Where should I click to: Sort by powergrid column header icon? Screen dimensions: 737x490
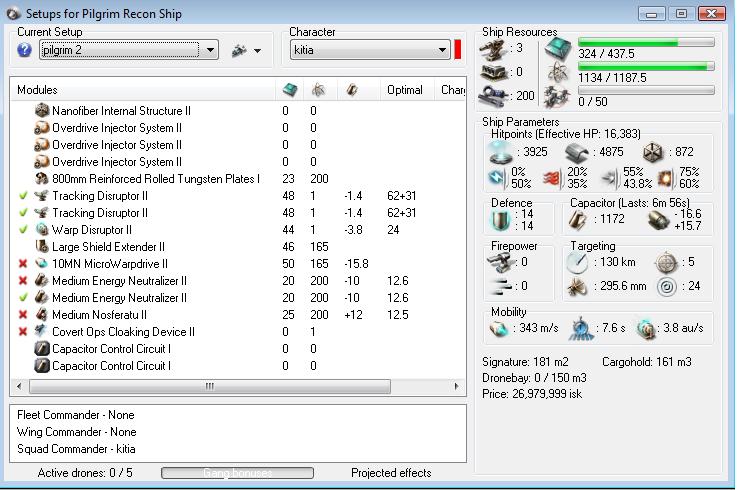pos(319,89)
